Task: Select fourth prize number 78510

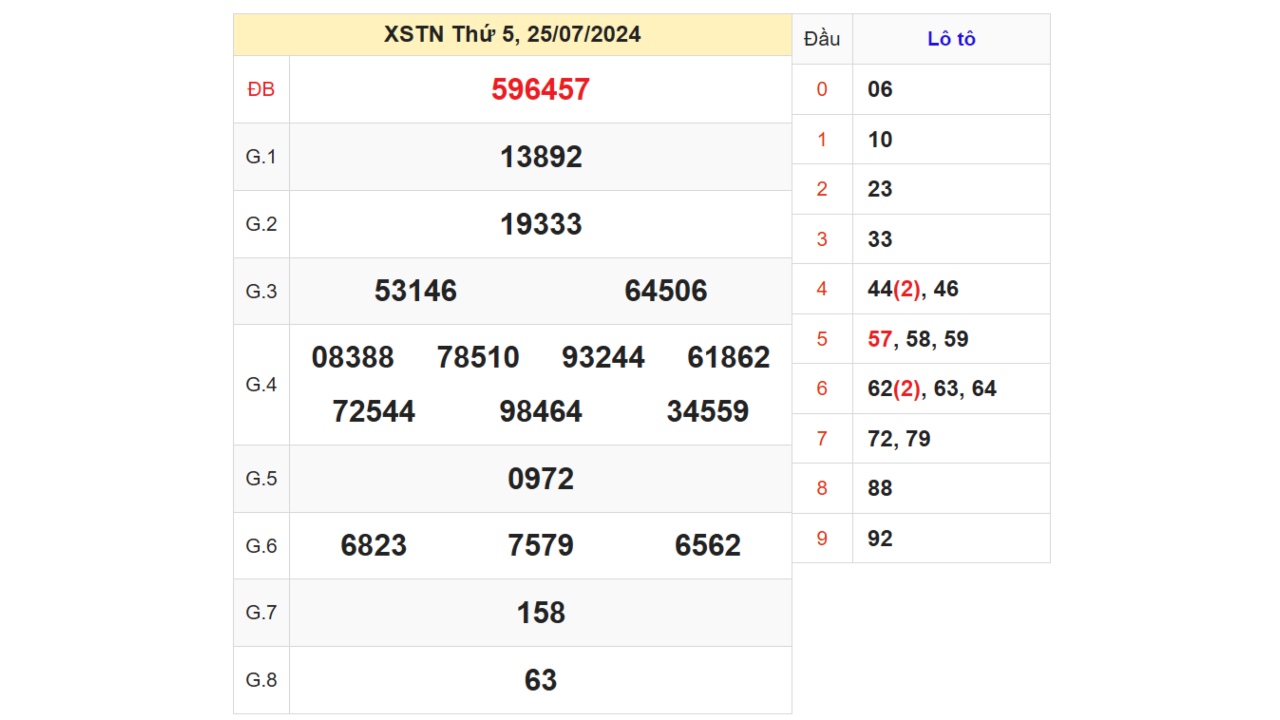Action: click(x=478, y=357)
